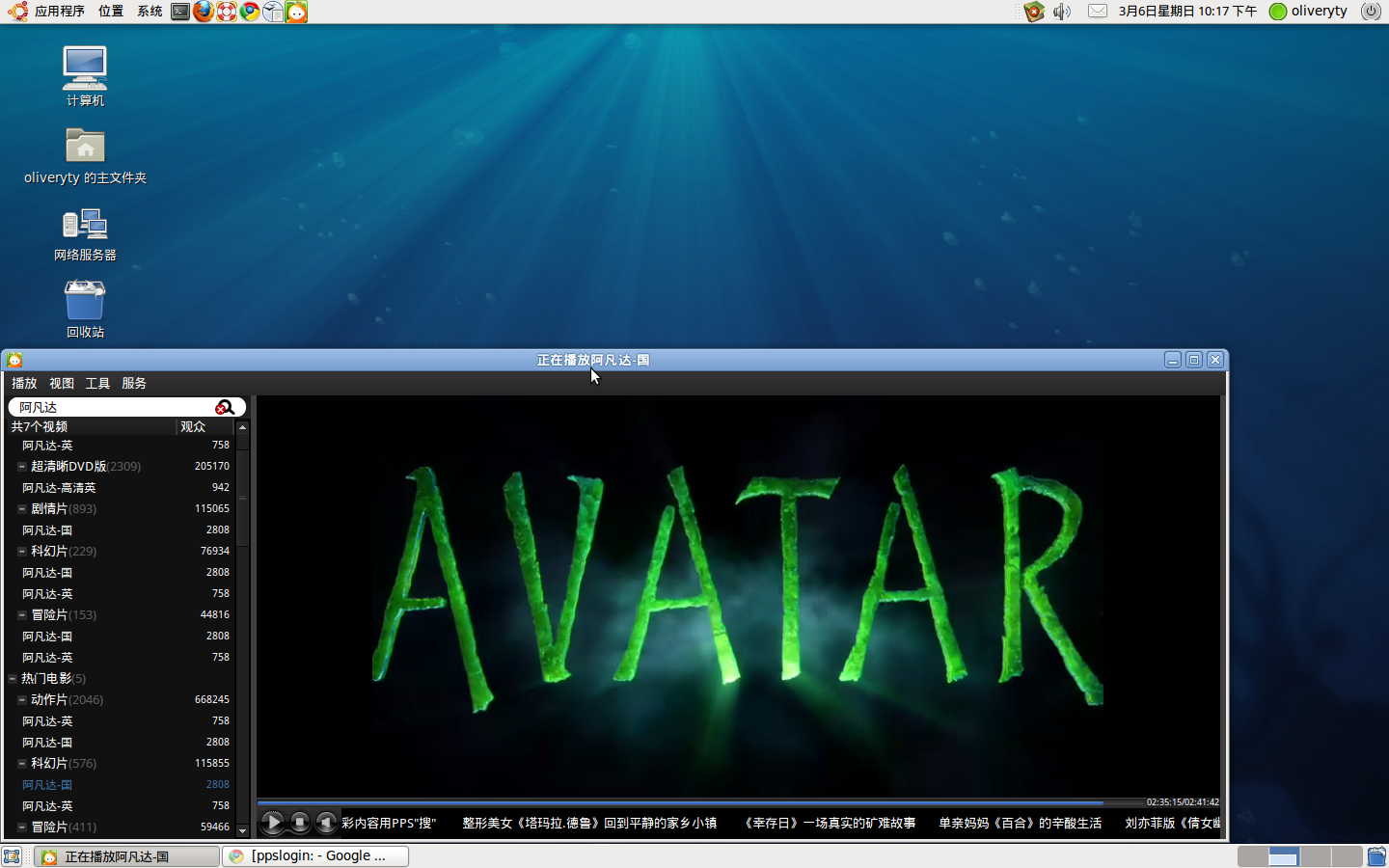The width and height of the screenshot is (1389, 868).
Task: Seek on the video progress bar
Action: click(700, 802)
